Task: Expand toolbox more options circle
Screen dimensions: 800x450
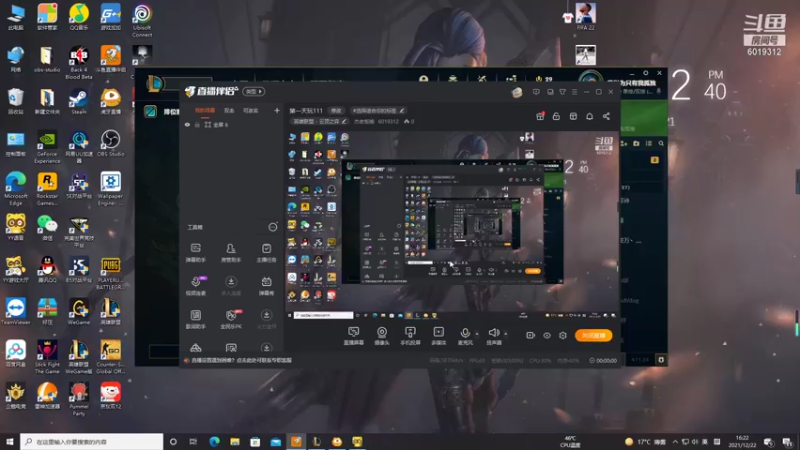Action: tap(273, 227)
